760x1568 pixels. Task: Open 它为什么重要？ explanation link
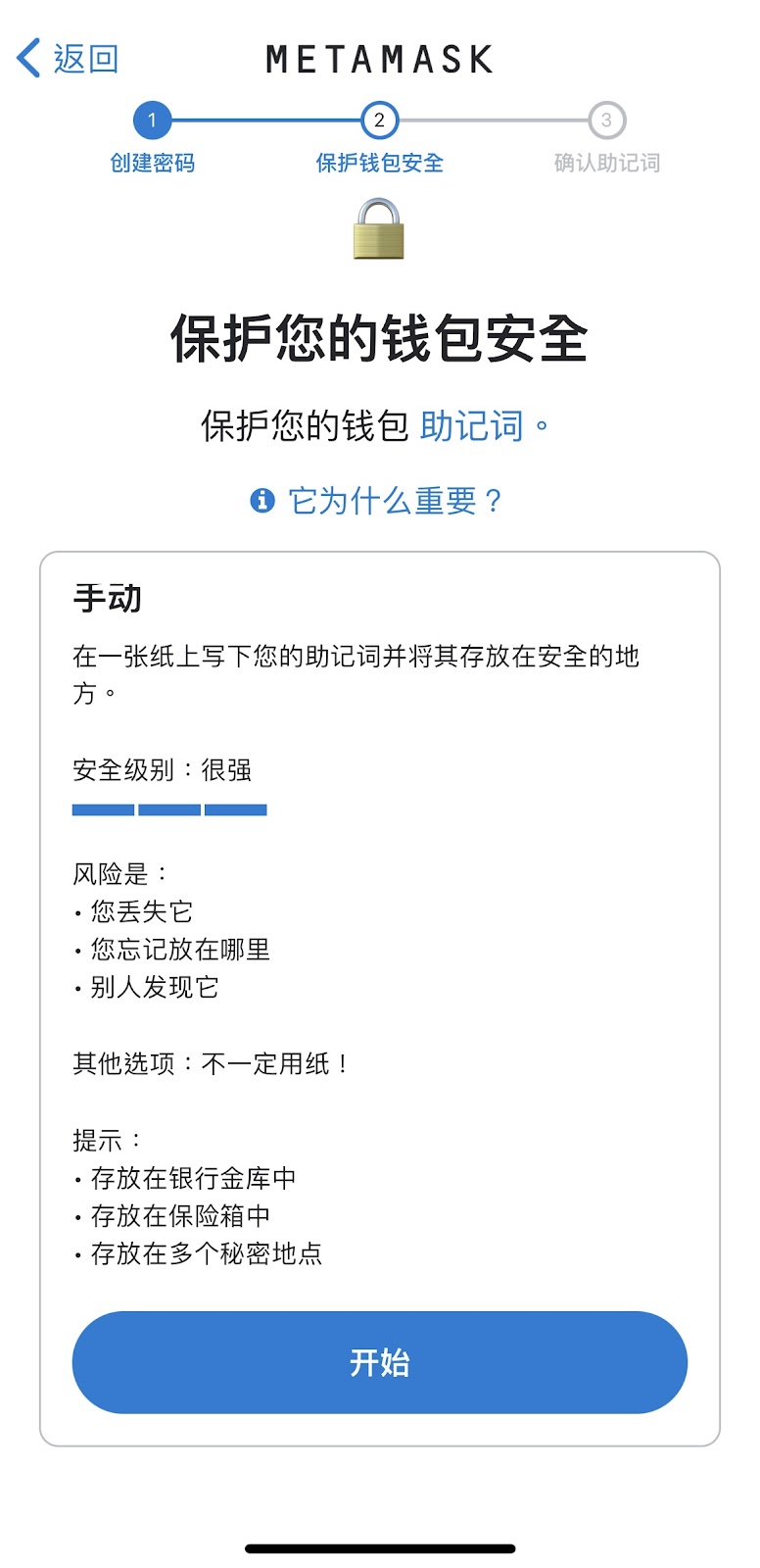pos(396,501)
